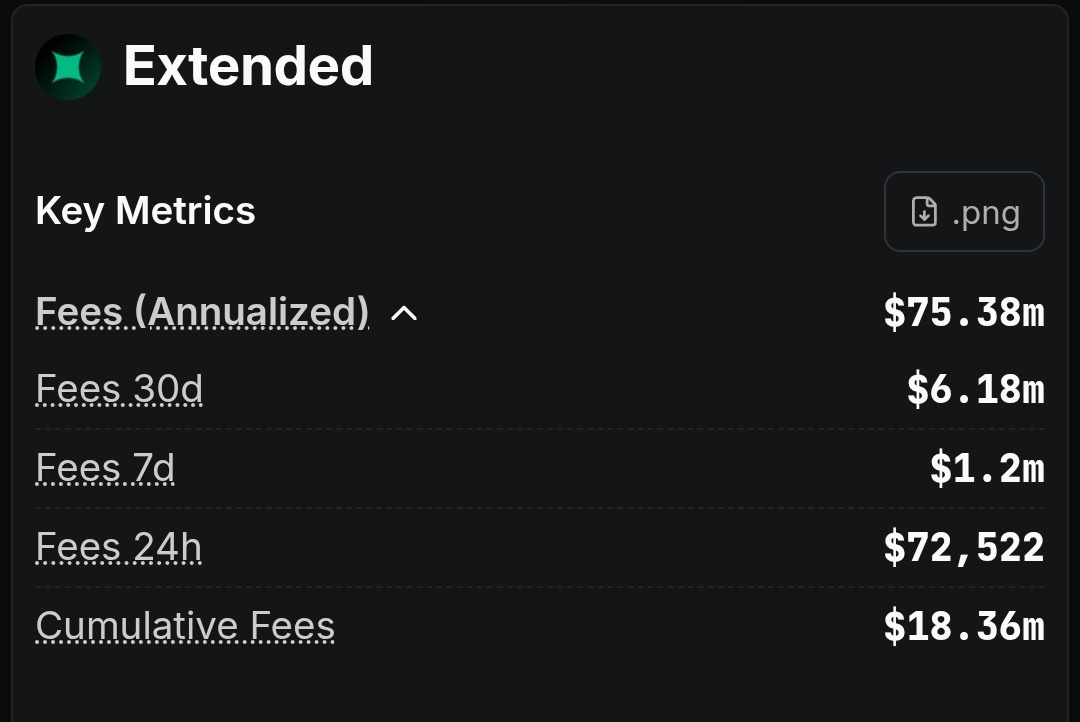Click the dashed divider below Fees 30d
Viewport: 1080px width, 722px height.
[540, 429]
